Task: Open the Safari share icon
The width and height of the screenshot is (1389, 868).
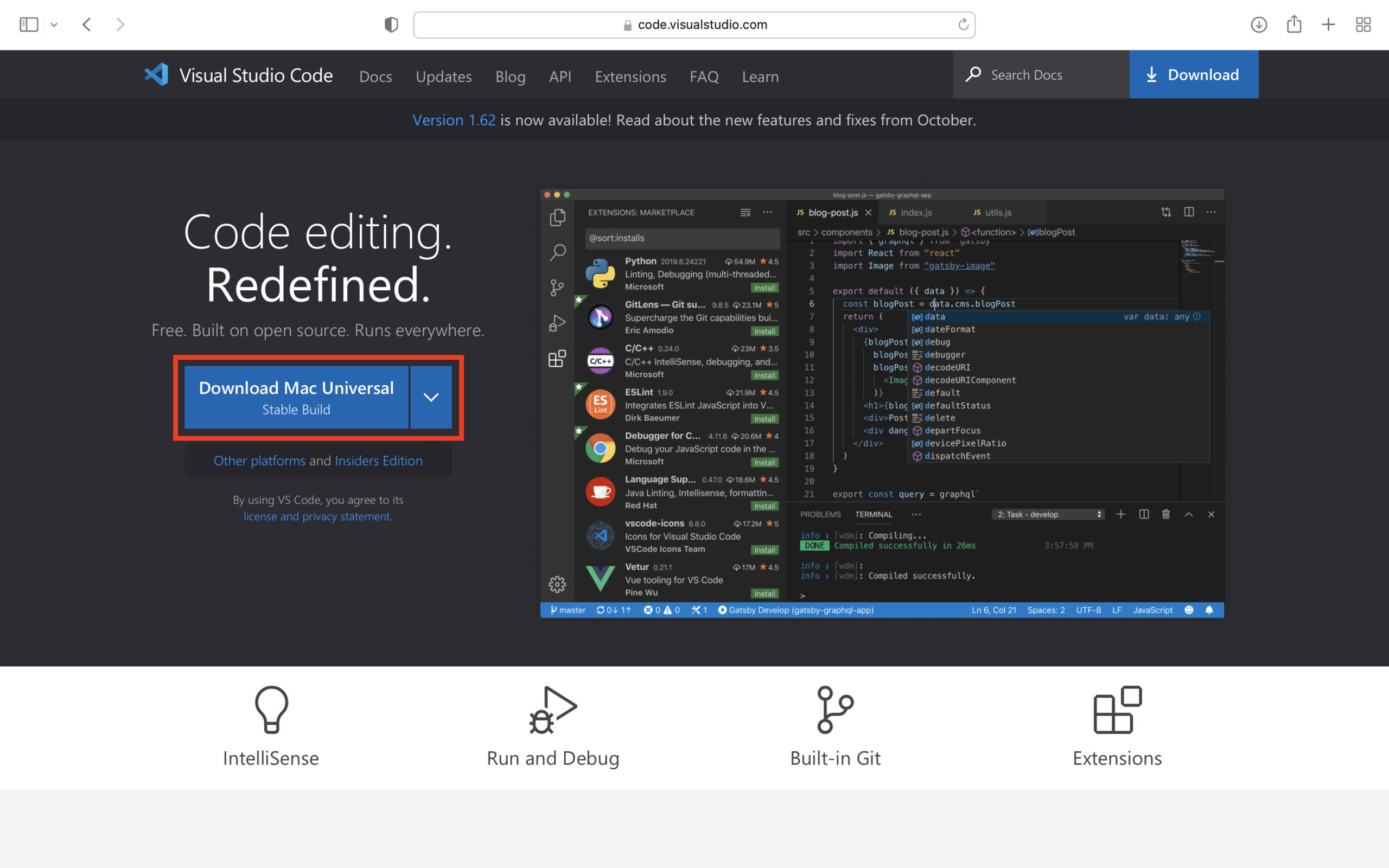Action: [1294, 24]
